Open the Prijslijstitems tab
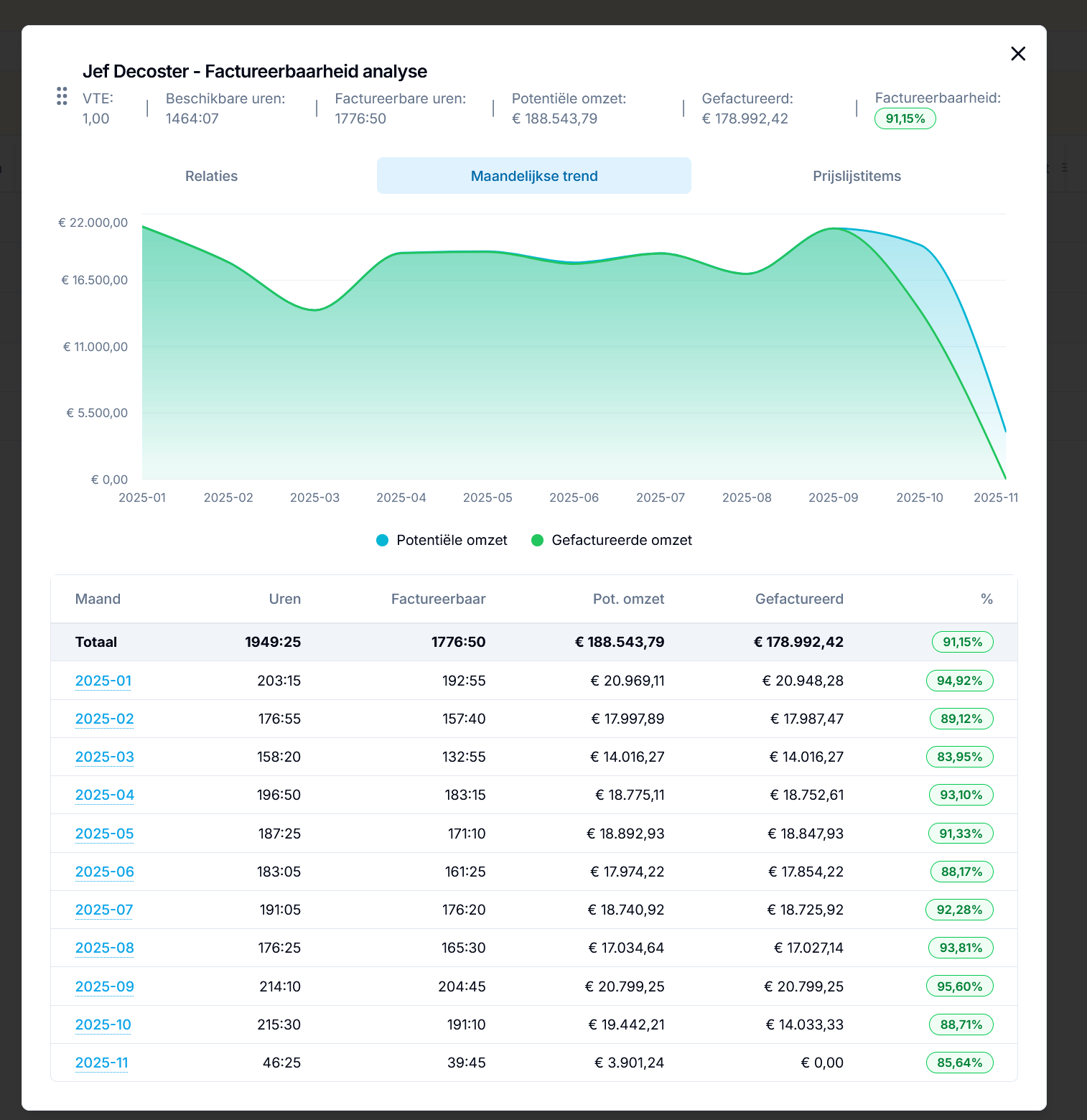This screenshot has height=1120, width=1087. click(x=857, y=176)
